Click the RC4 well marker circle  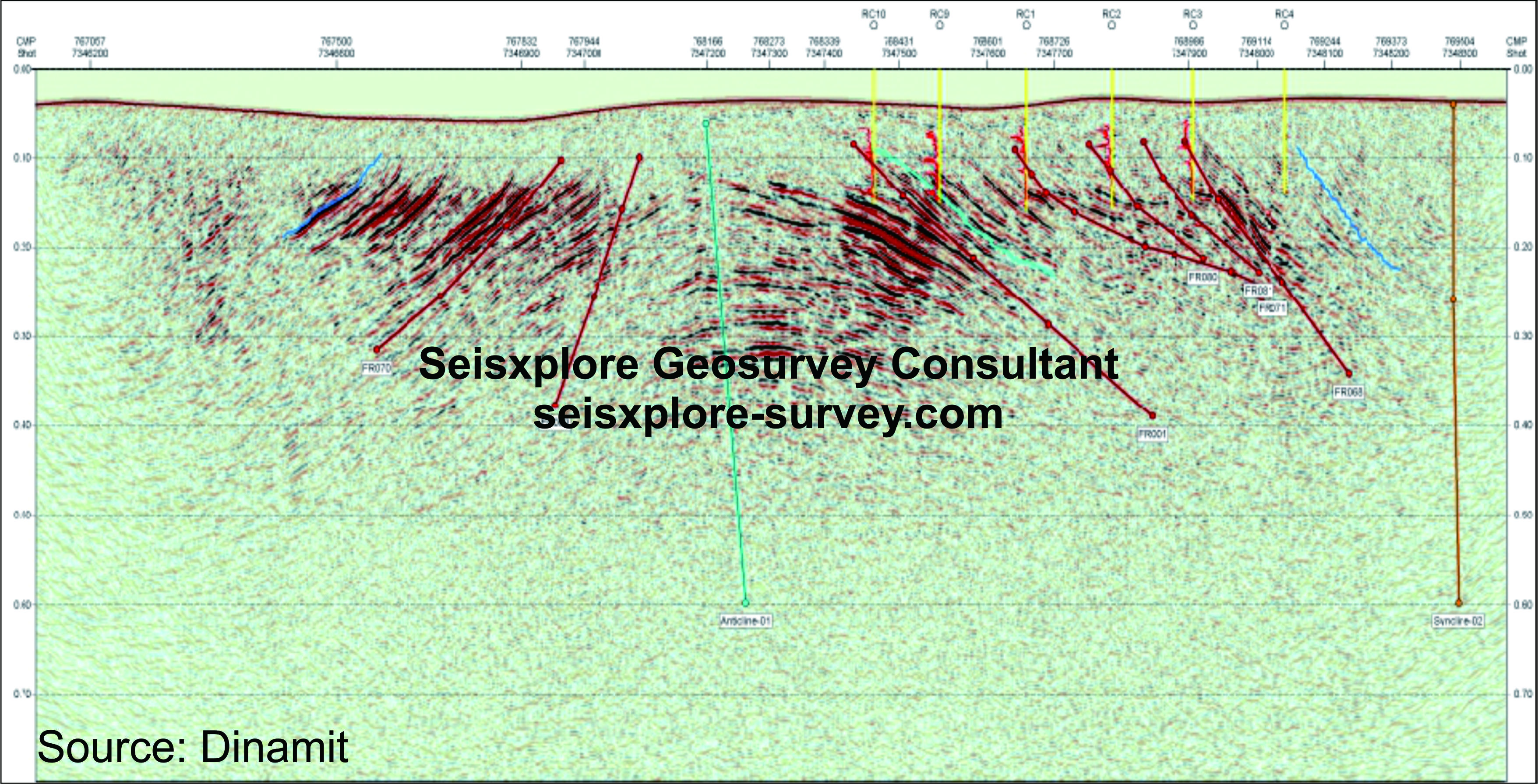click(1284, 26)
